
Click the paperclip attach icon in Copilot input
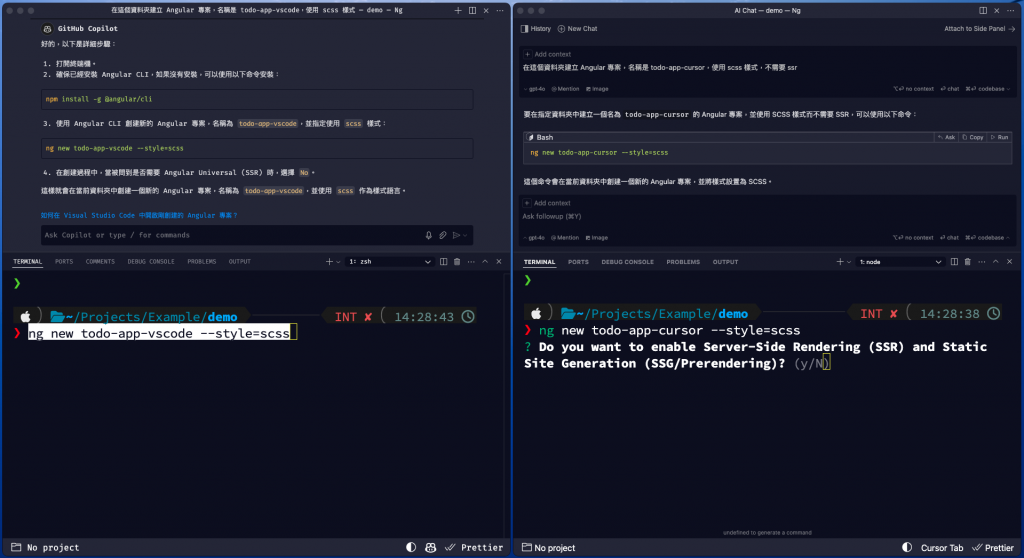(x=443, y=235)
